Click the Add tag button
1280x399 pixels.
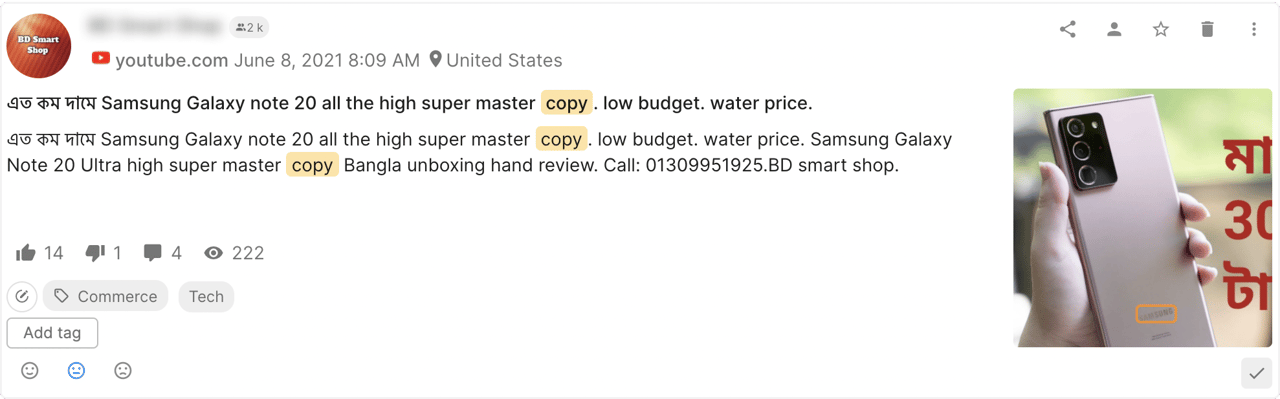click(x=52, y=333)
